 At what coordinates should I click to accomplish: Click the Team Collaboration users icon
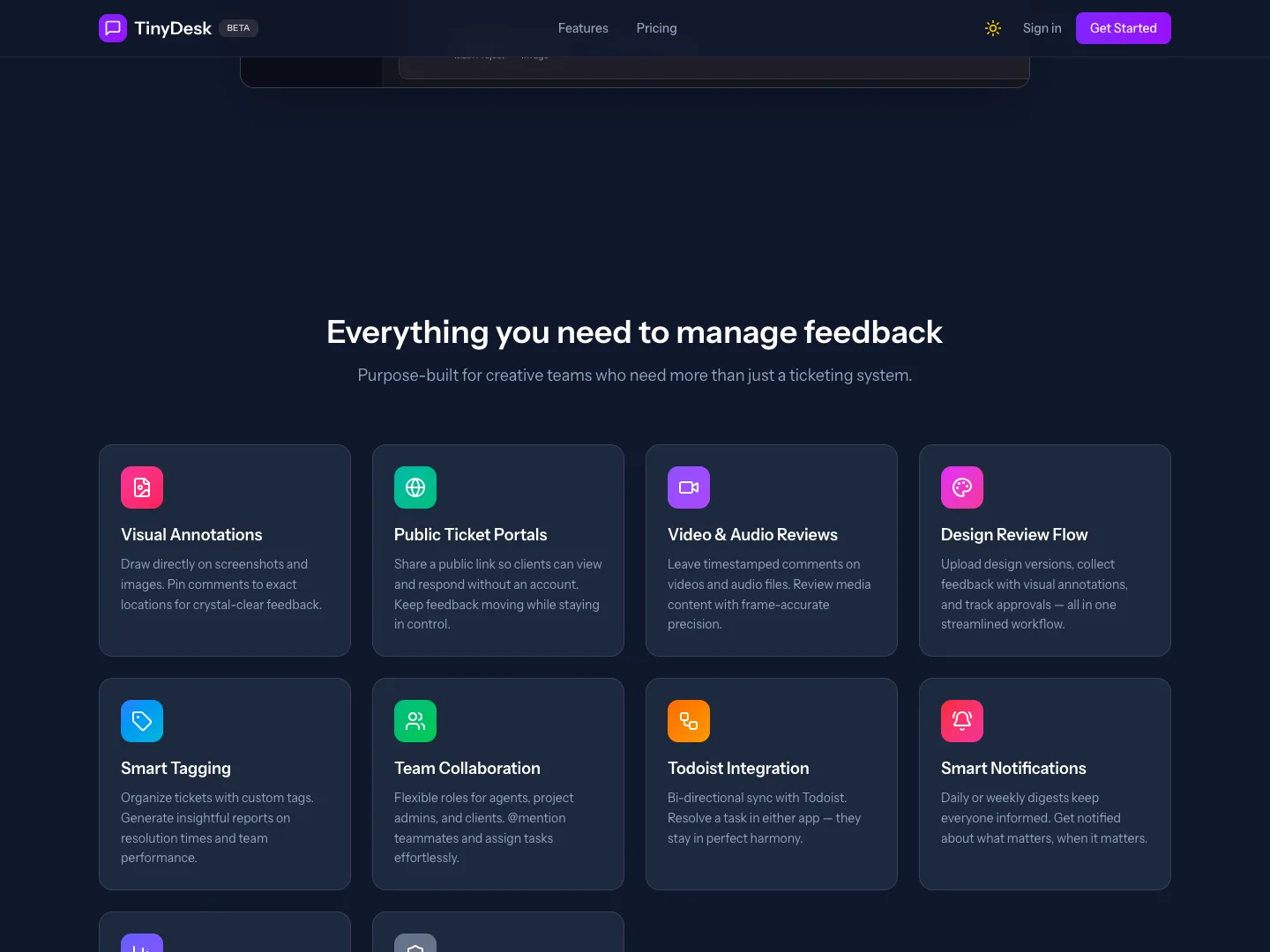tap(415, 721)
